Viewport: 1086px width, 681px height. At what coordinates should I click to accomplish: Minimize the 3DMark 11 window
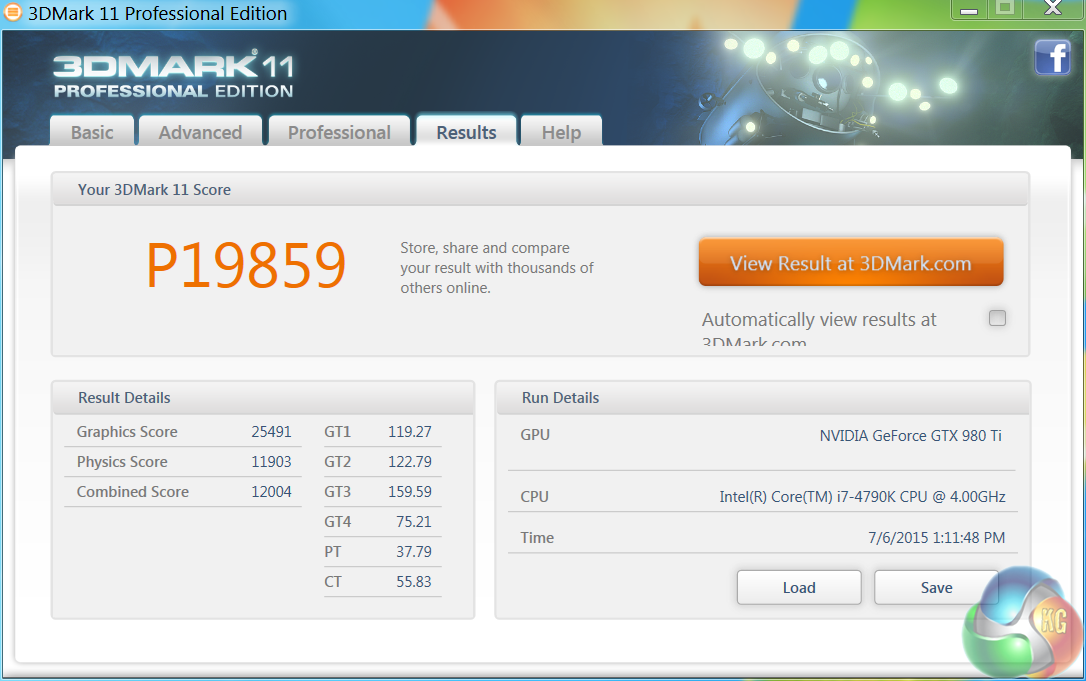969,10
